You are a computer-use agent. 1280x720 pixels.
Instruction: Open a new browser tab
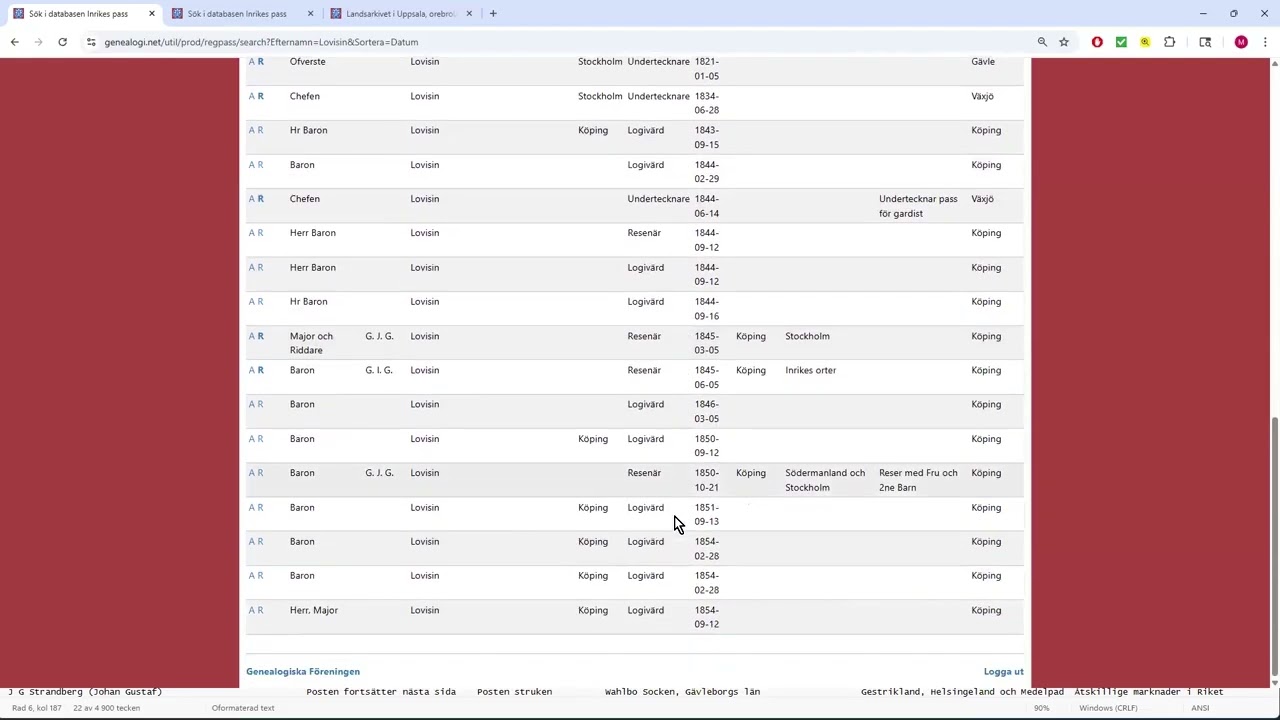[493, 14]
